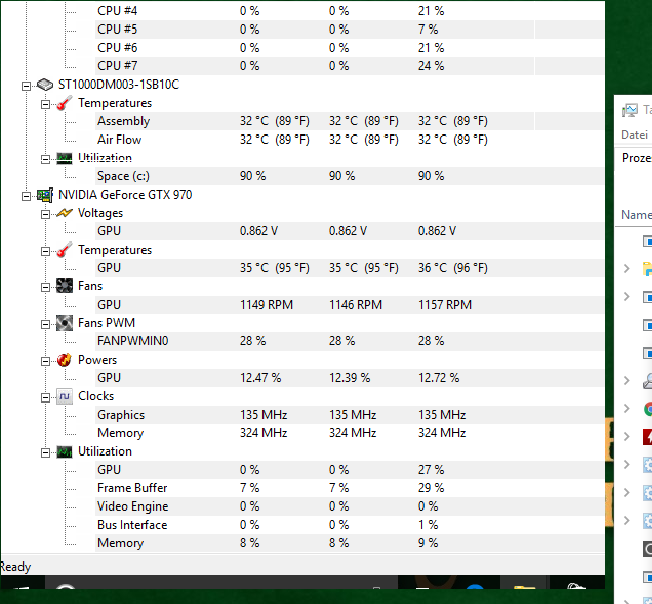This screenshot has width=652, height=604.
Task: Click the hard drive Temperatures thermometer icon
Action: (x=64, y=103)
